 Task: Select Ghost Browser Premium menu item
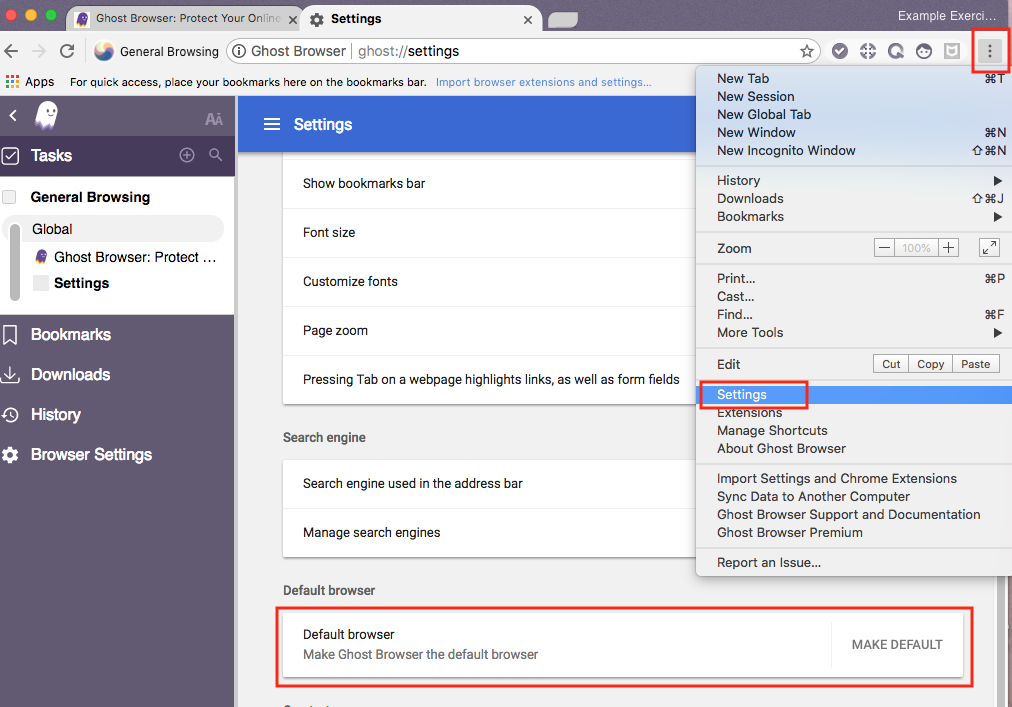click(x=854, y=533)
